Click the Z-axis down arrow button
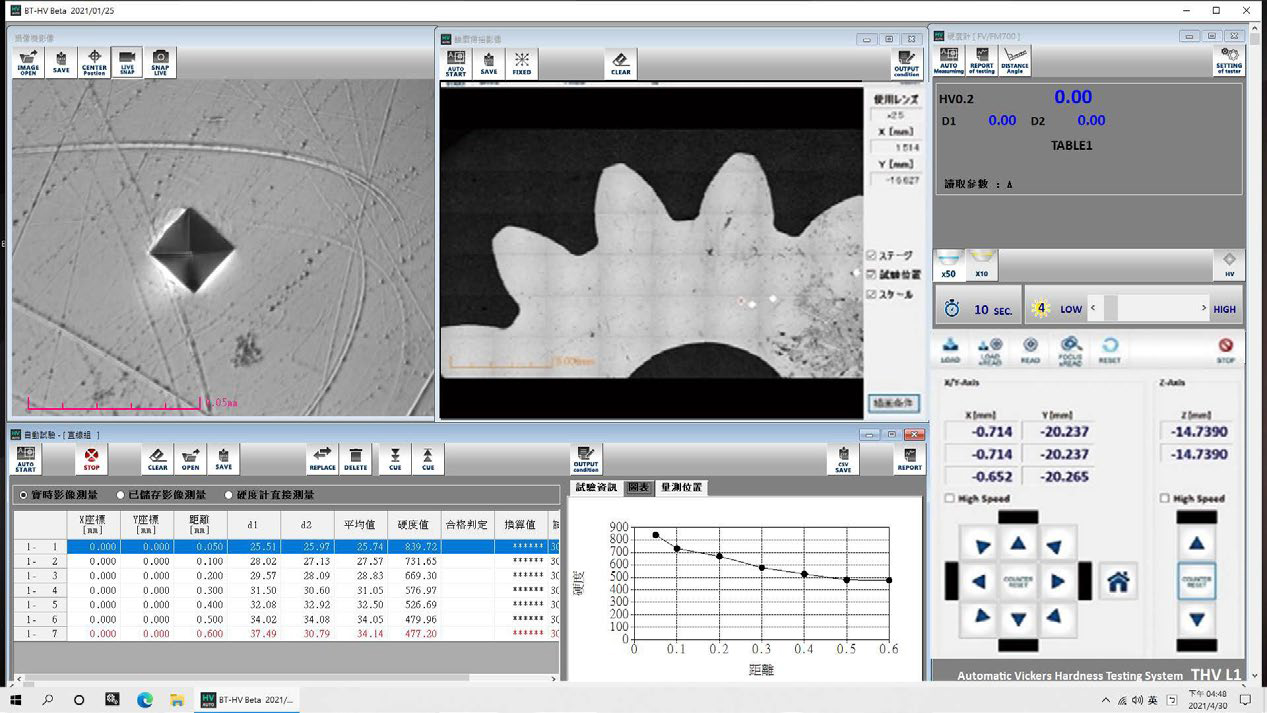This screenshot has height=713, width=1267. click(x=1196, y=620)
